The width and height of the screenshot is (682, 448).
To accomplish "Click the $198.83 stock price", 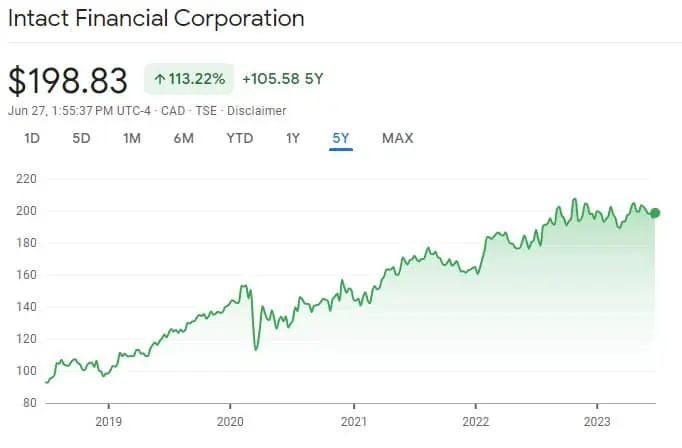I will point(68,79).
